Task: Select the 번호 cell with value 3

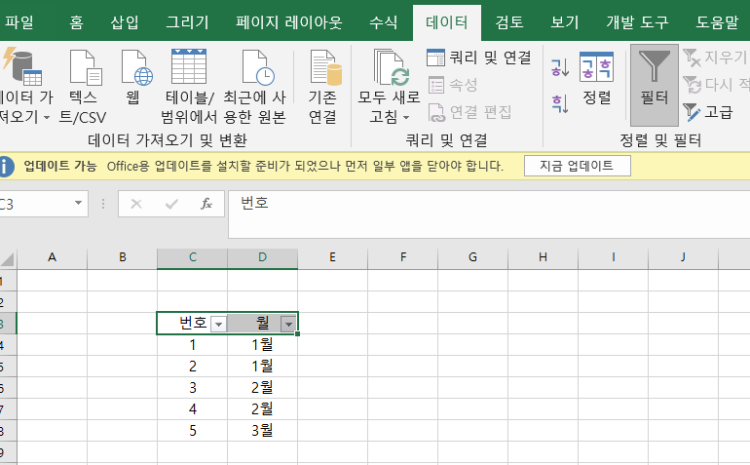Action: (x=192, y=388)
